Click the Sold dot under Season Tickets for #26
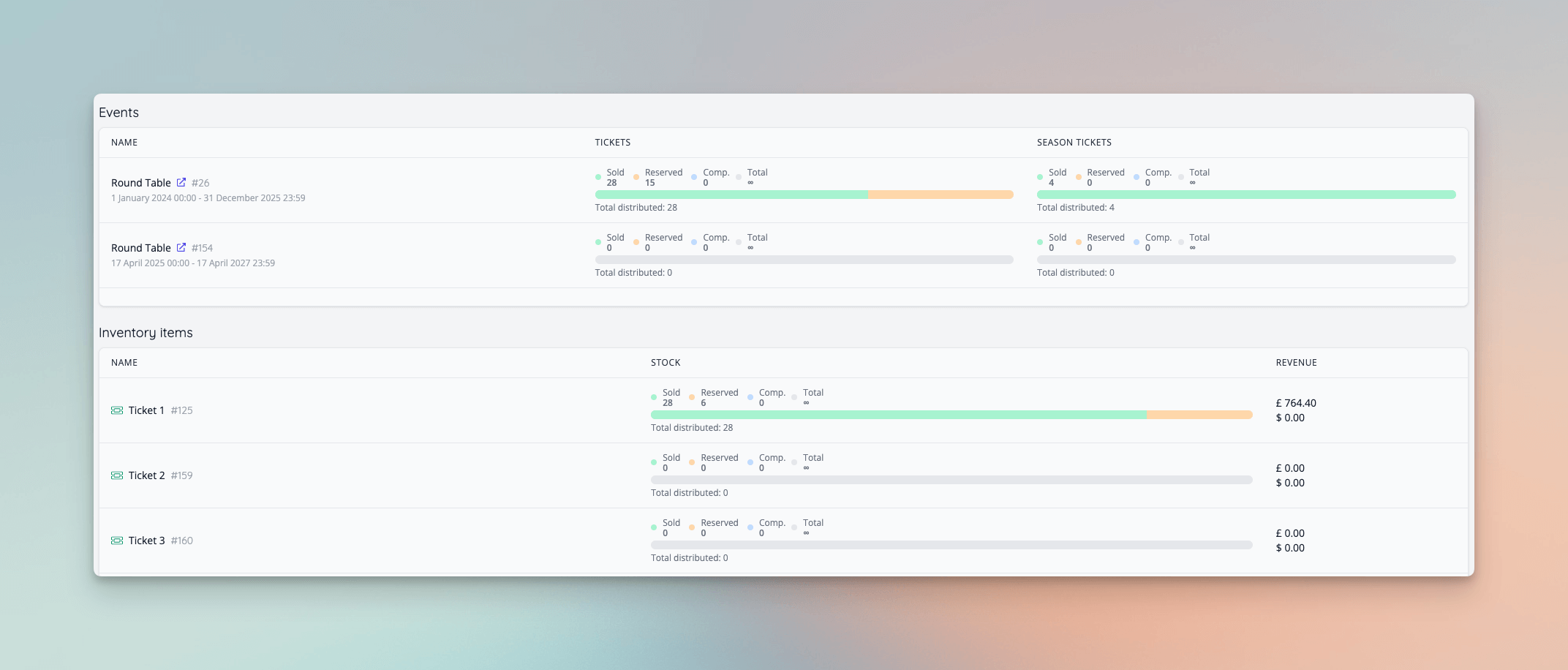This screenshot has height=670, width=1568. (1041, 177)
